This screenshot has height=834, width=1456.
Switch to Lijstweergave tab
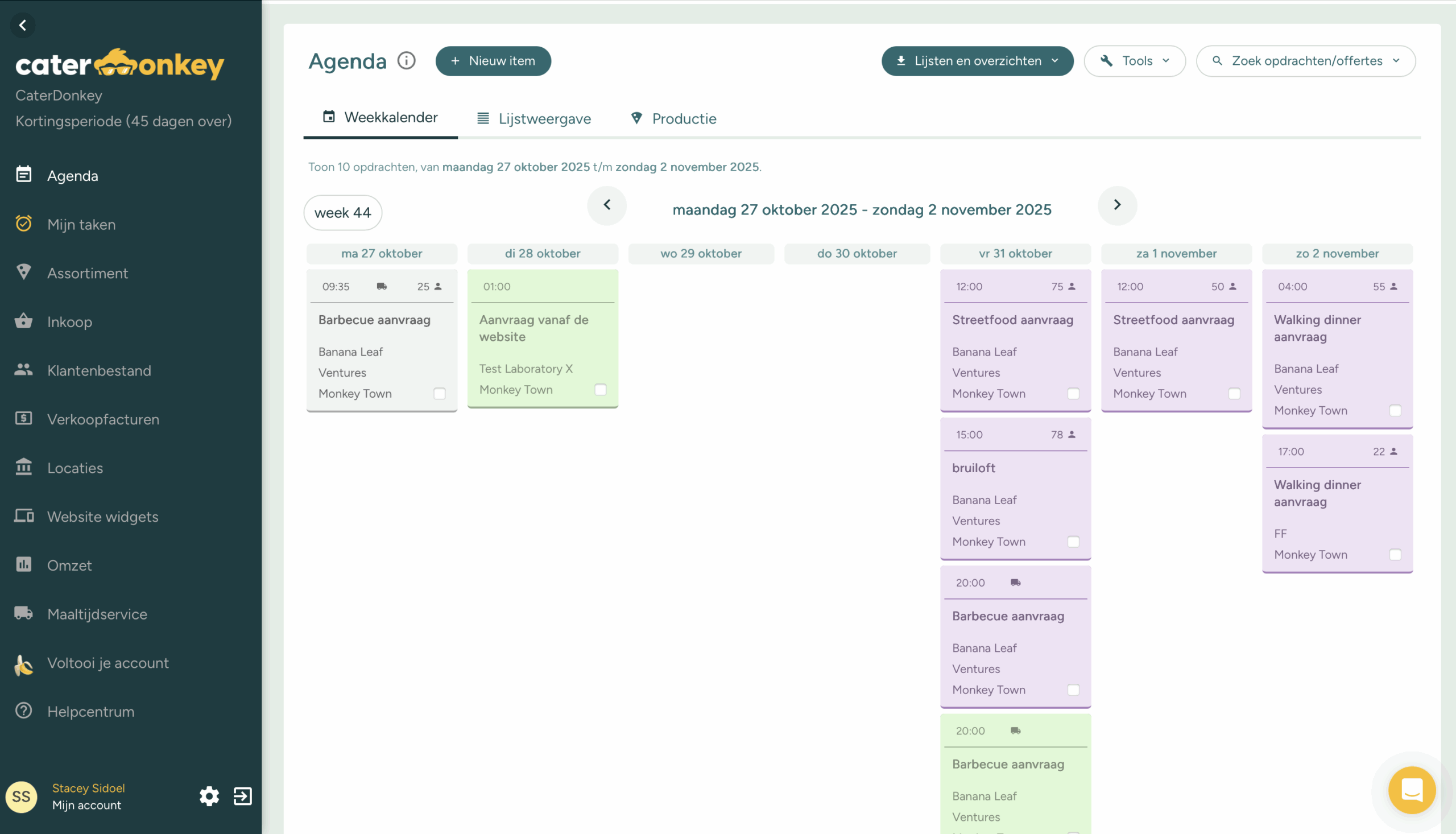pos(533,118)
